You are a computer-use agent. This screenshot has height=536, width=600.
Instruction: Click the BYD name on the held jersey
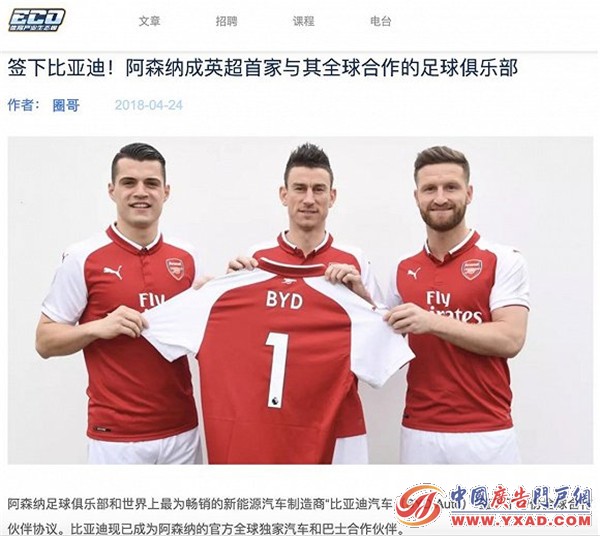pyautogui.click(x=284, y=300)
